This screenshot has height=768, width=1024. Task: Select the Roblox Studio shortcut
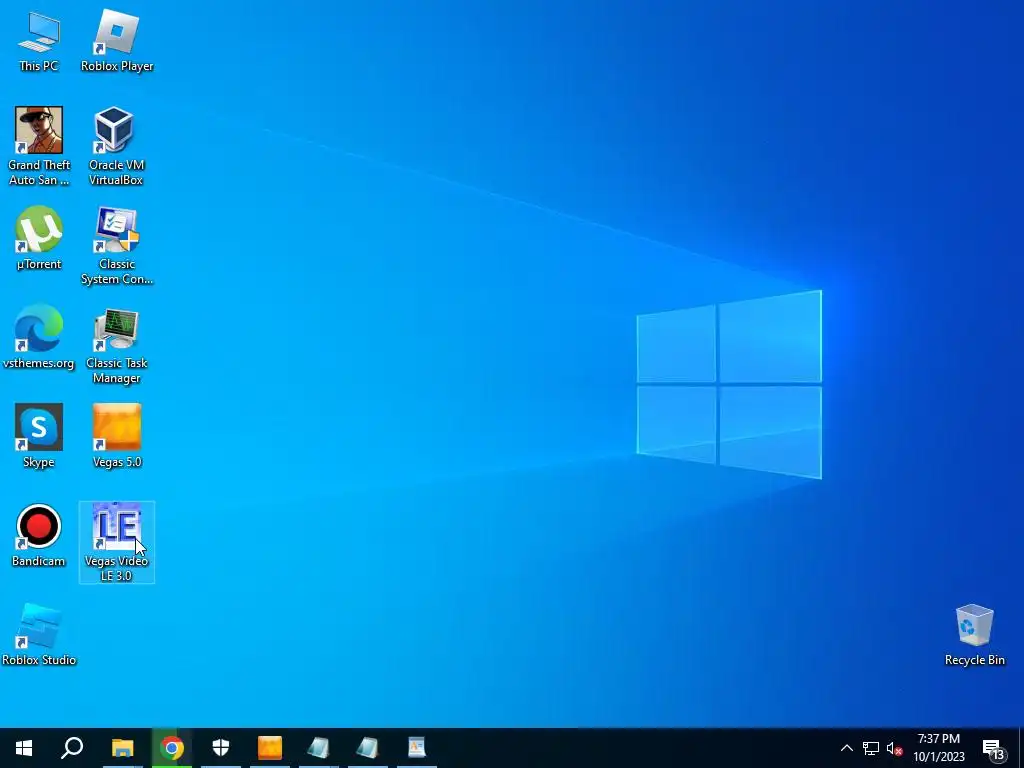click(x=39, y=635)
